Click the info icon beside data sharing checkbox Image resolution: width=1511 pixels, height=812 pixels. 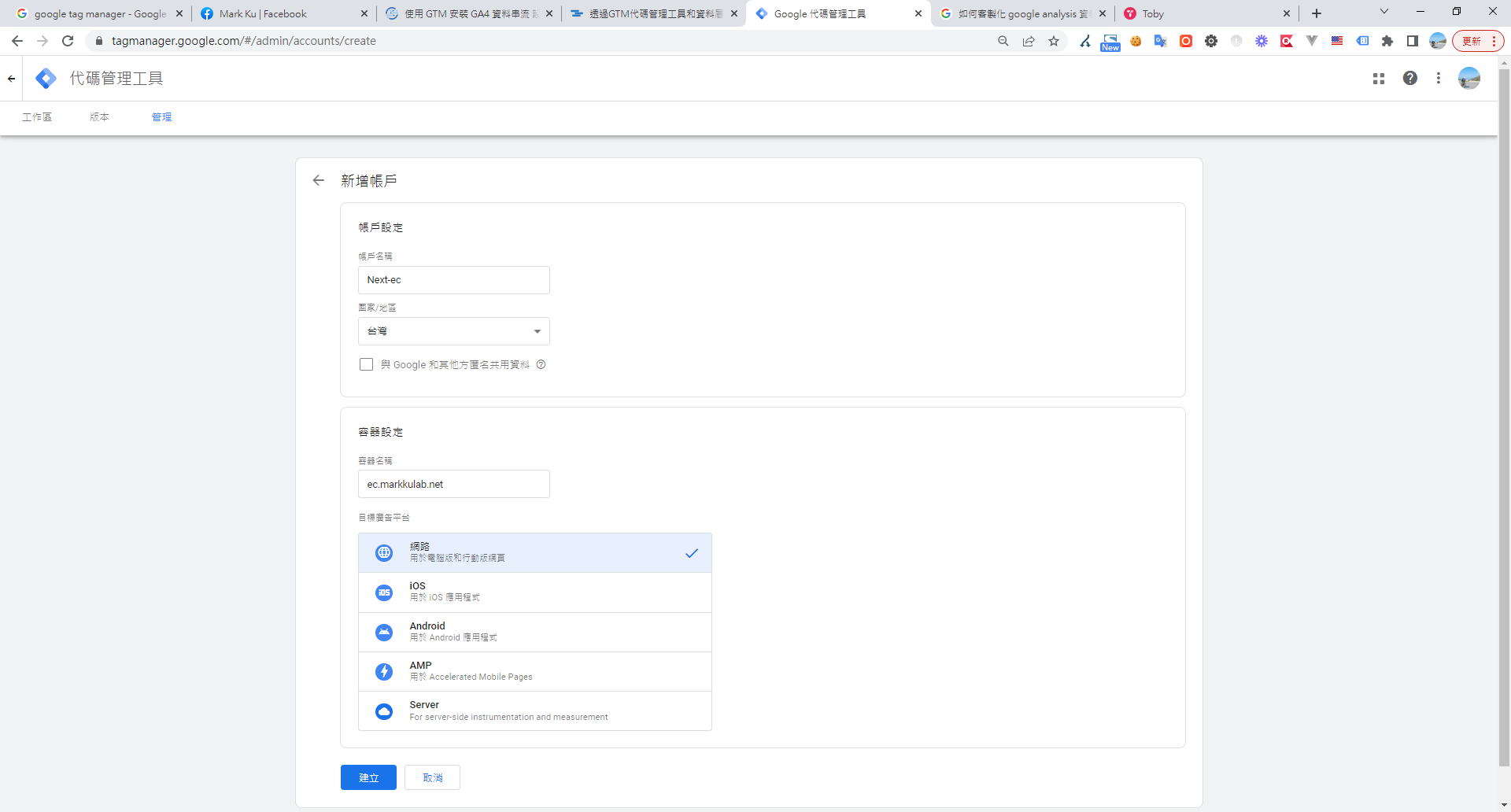pos(541,364)
